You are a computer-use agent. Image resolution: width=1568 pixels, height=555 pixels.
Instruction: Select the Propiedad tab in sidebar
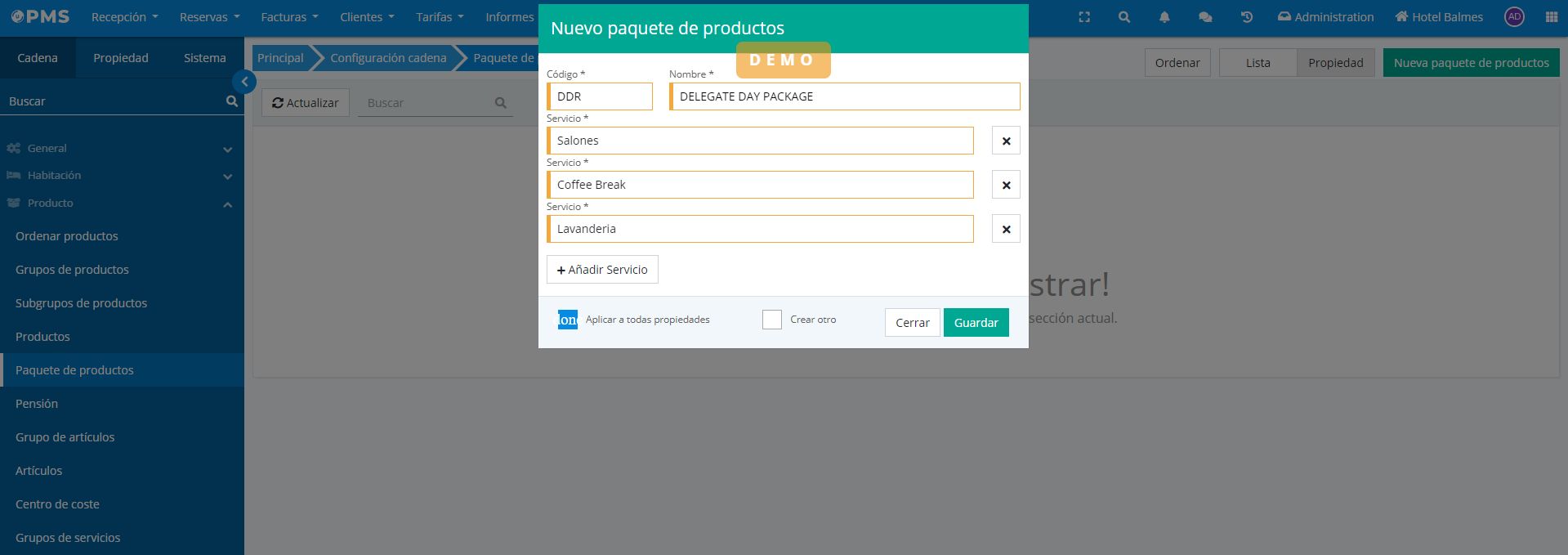coord(121,58)
